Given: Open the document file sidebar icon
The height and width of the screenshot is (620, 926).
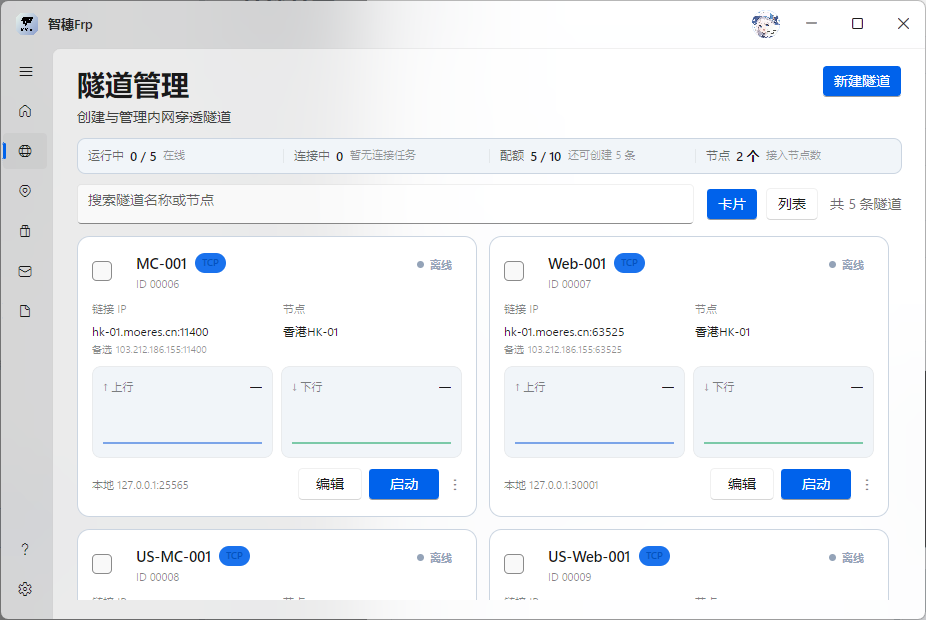Looking at the screenshot, I should 25,311.
